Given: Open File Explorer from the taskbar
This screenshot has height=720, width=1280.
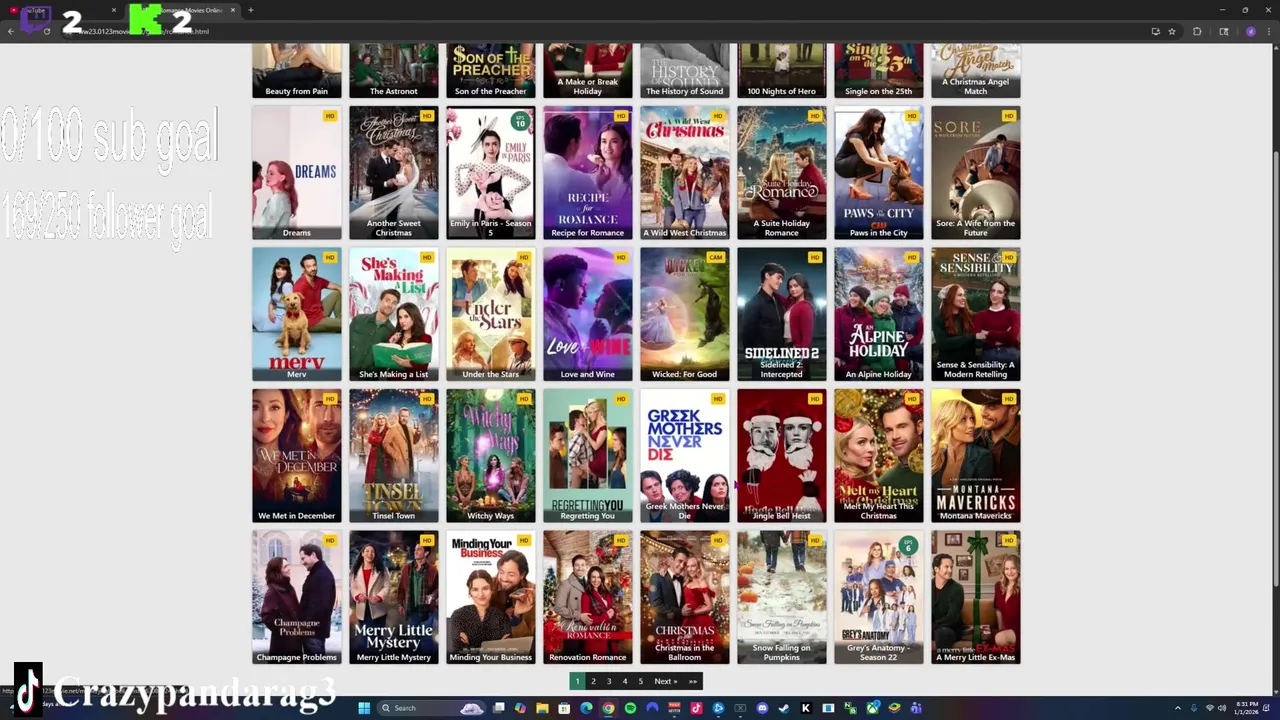Looking at the screenshot, I should (x=542, y=708).
